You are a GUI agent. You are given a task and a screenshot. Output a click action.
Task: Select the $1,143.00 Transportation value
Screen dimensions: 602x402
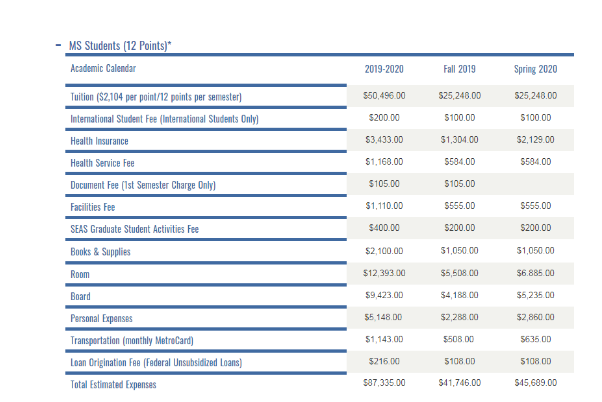tap(384, 339)
